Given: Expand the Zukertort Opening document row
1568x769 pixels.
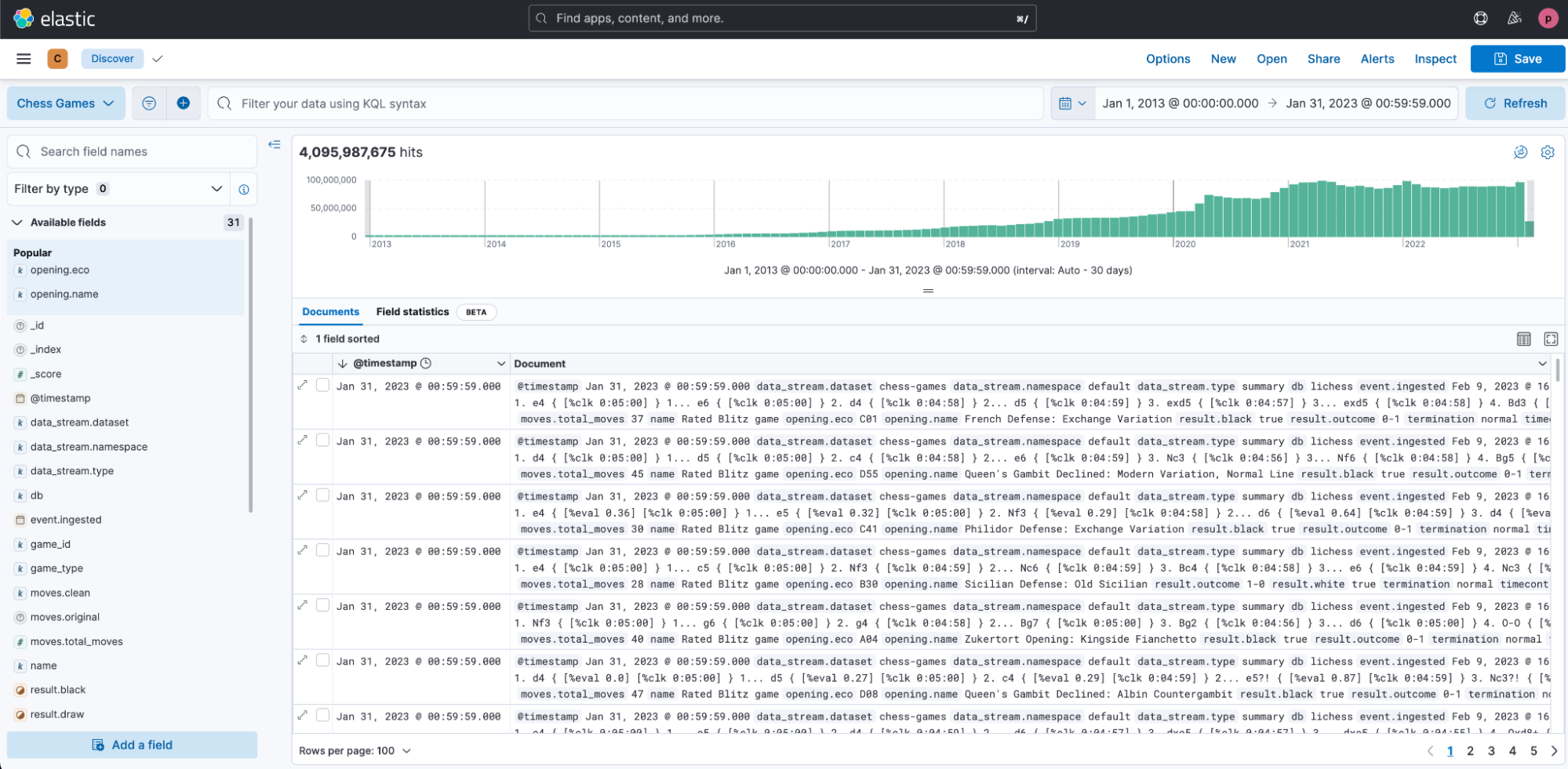Looking at the screenshot, I should click(303, 604).
